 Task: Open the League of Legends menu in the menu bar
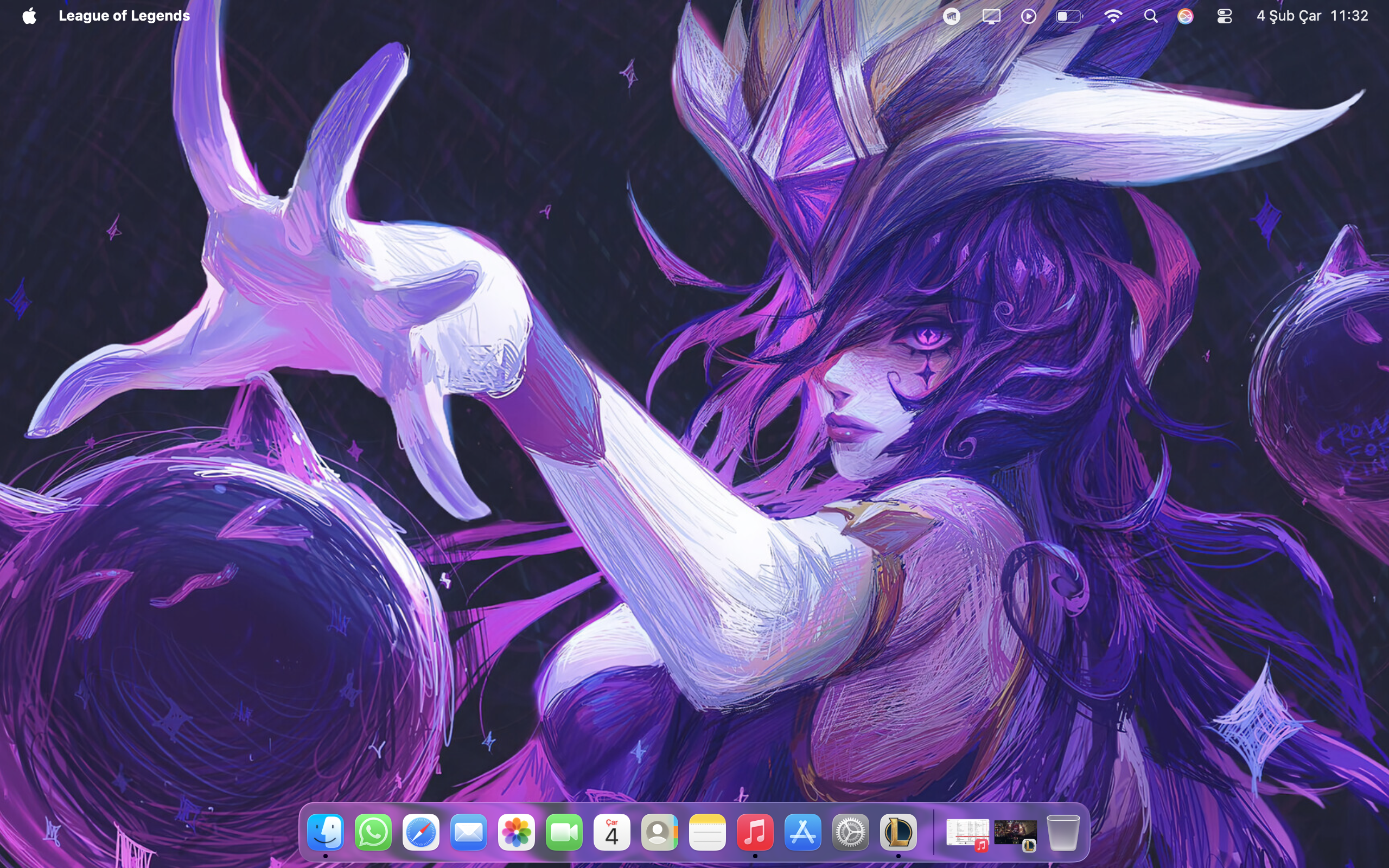point(124,16)
